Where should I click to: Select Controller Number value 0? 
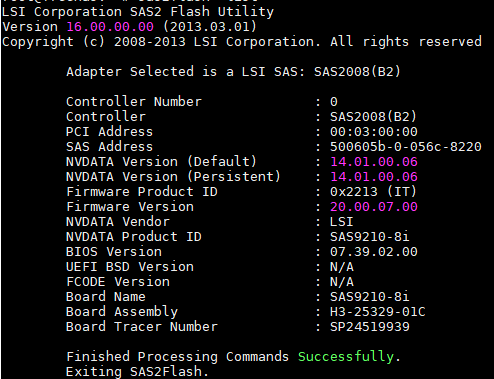pyautogui.click(x=334, y=102)
